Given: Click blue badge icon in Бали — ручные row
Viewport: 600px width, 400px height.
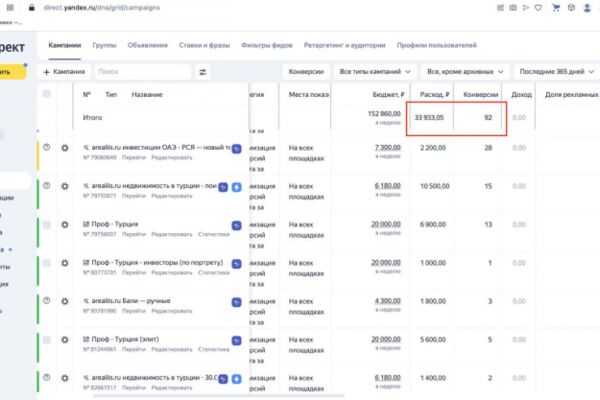Looking at the screenshot, I should pos(236,302).
